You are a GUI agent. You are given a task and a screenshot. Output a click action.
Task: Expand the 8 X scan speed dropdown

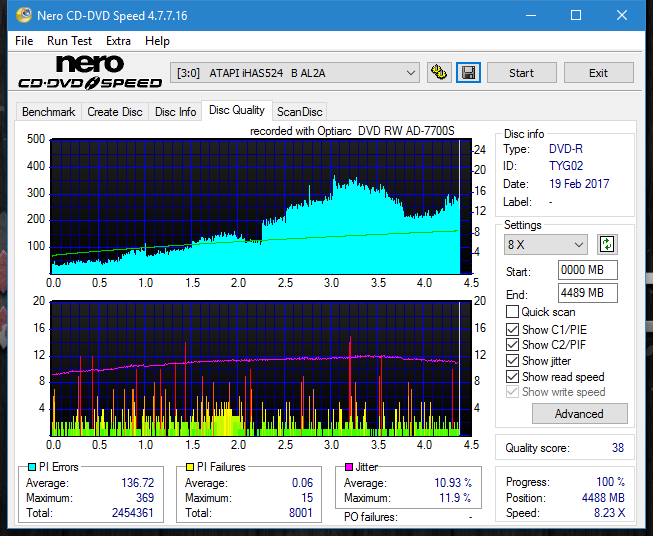[546, 244]
